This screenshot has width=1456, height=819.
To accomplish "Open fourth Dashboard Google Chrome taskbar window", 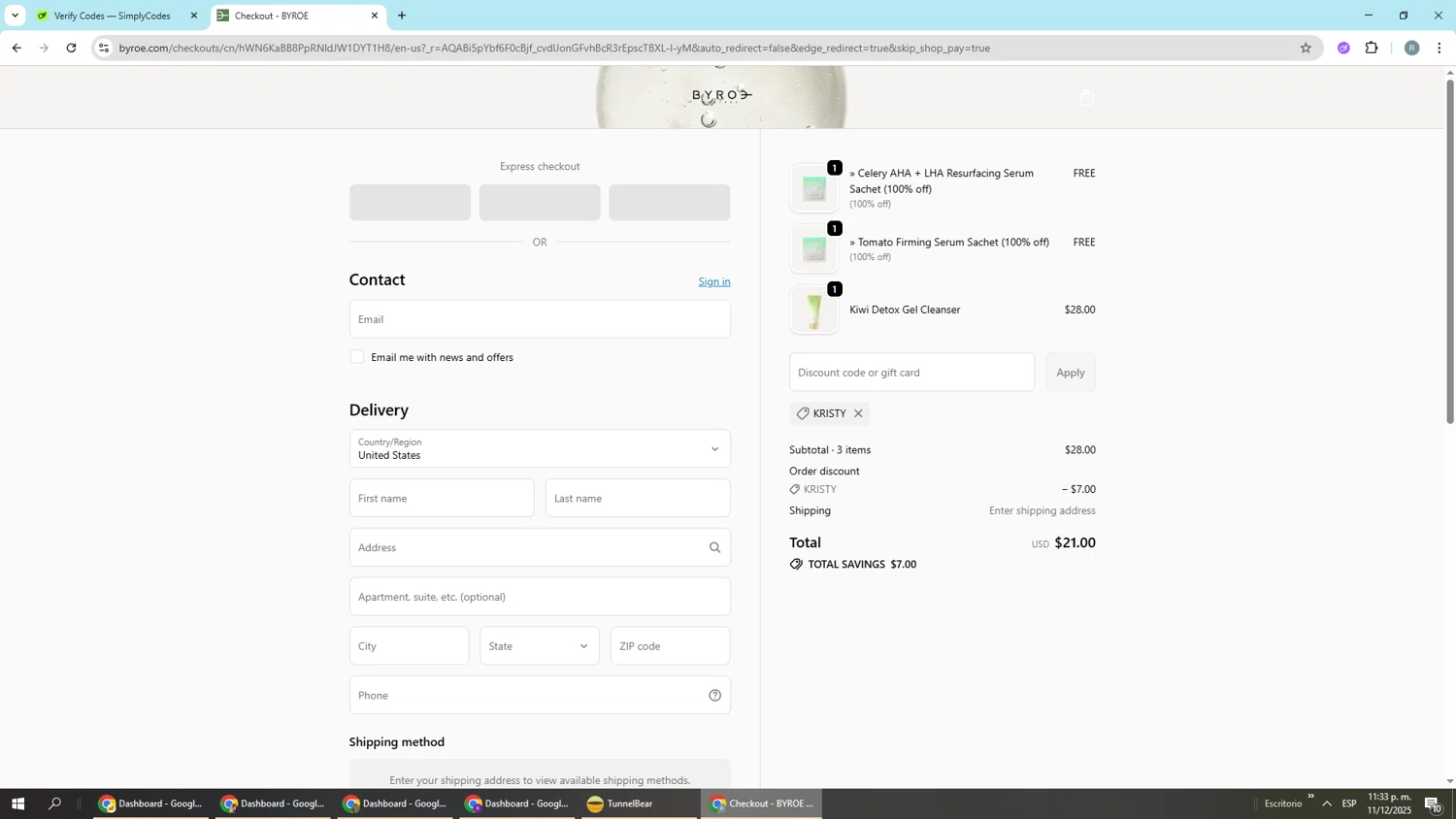I will 518,803.
